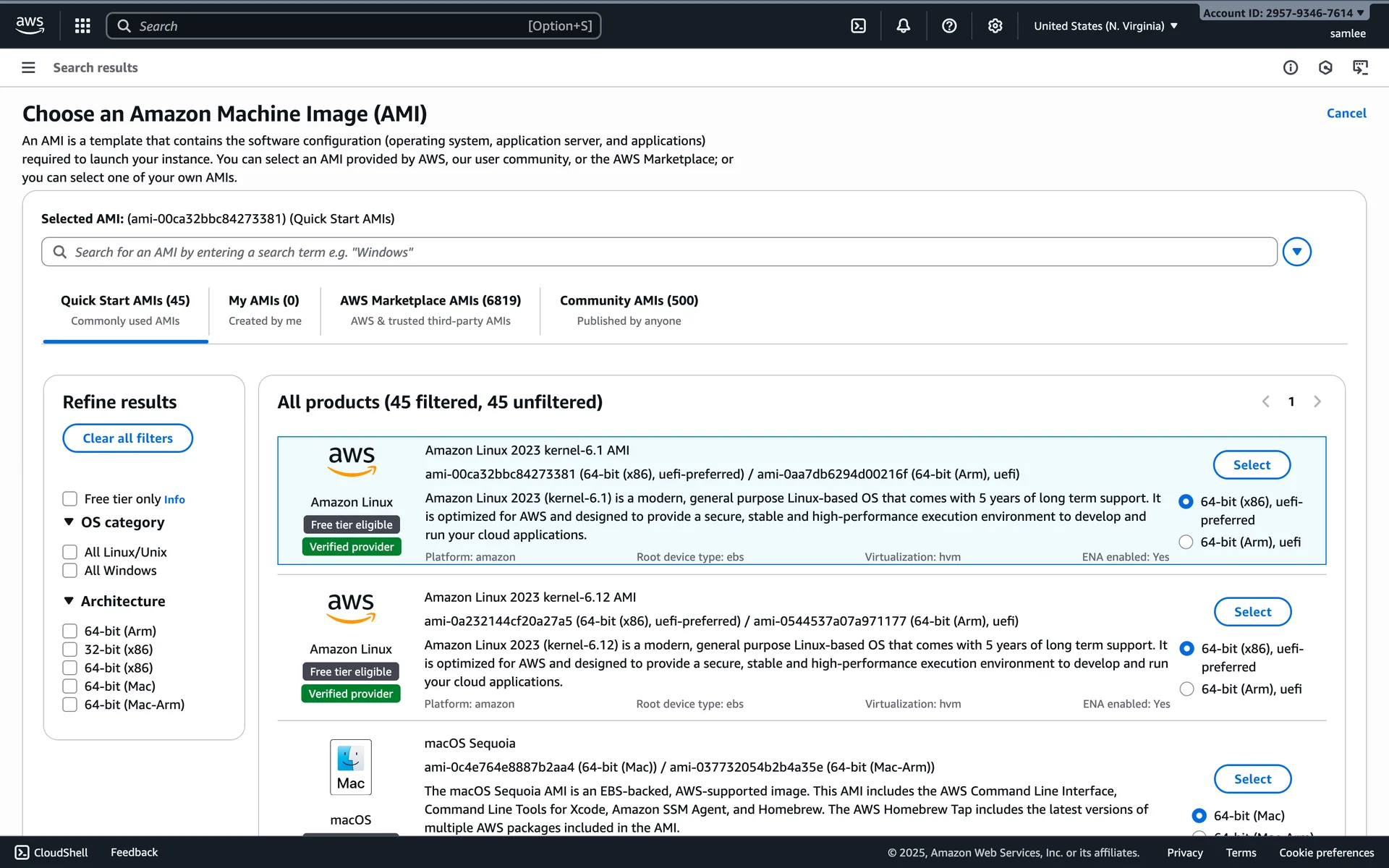The image size is (1389, 868).
Task: Select 64-bit (Arm), uefi for kernel-6.1 AMI
Action: coord(1186,542)
